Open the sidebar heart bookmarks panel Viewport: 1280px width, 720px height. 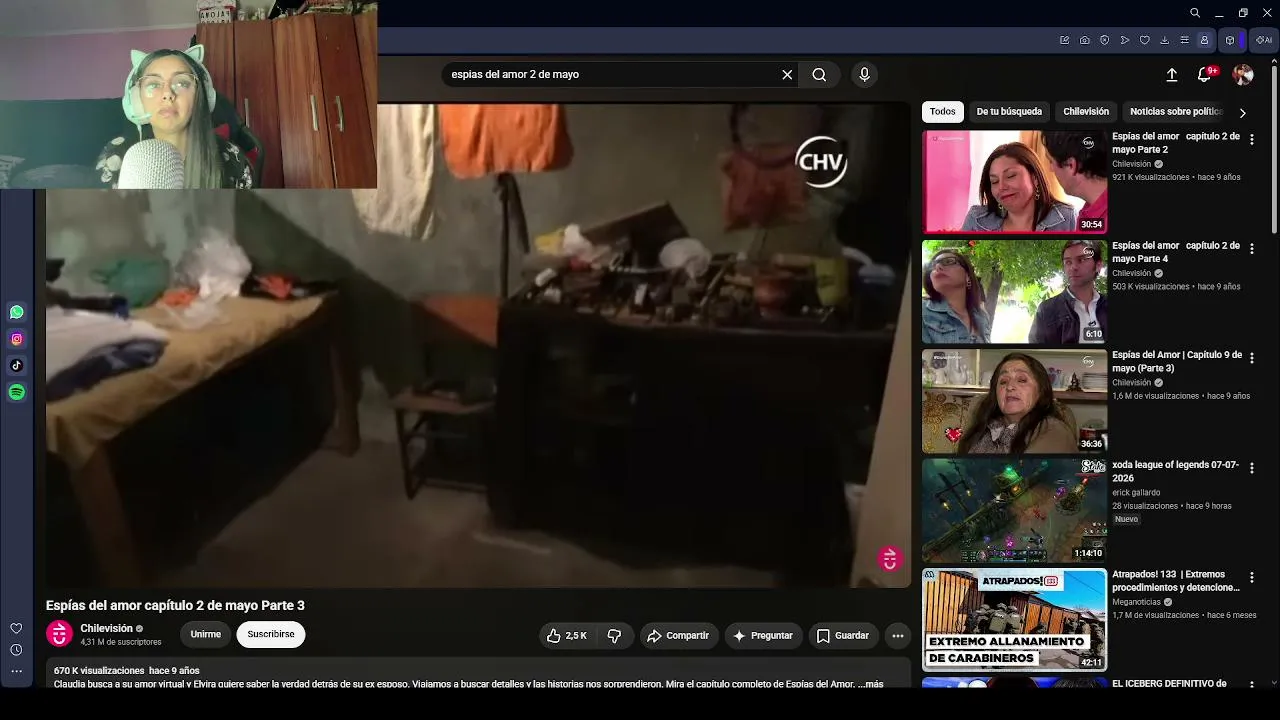pos(16,628)
